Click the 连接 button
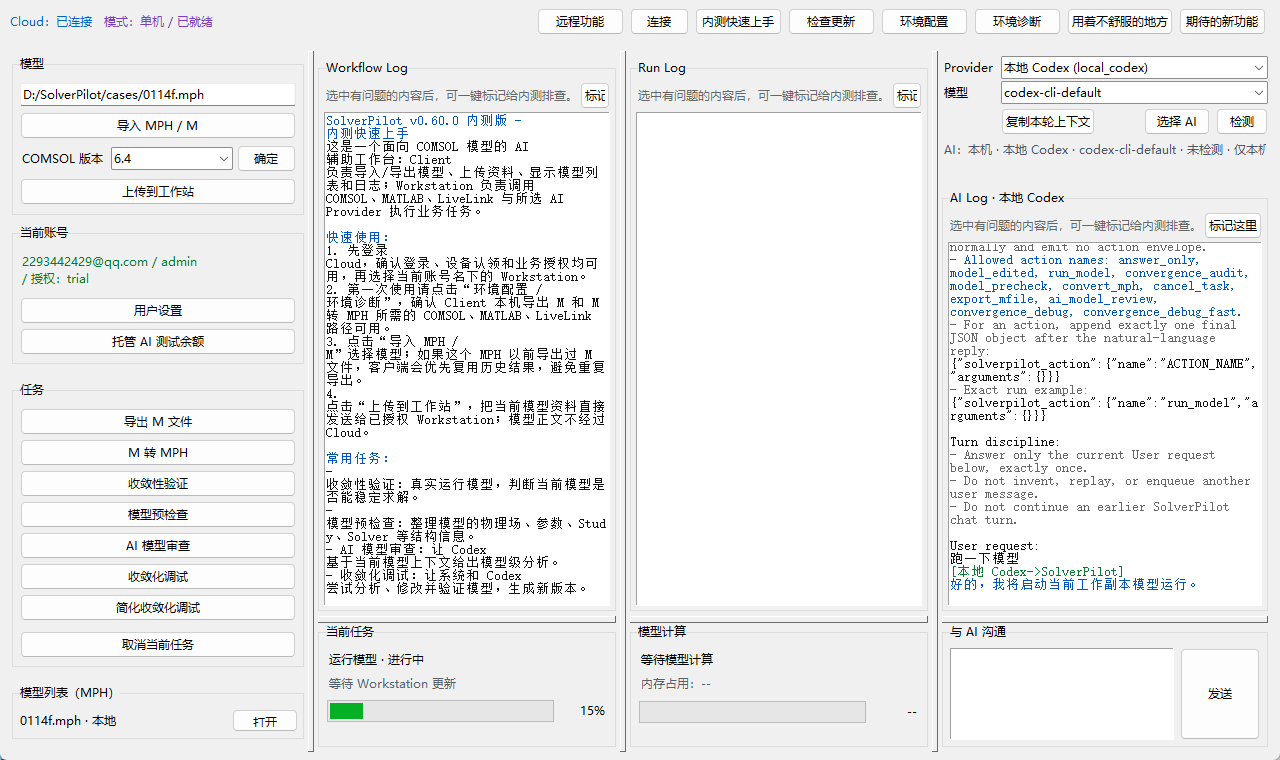This screenshot has width=1280, height=760. click(x=659, y=22)
